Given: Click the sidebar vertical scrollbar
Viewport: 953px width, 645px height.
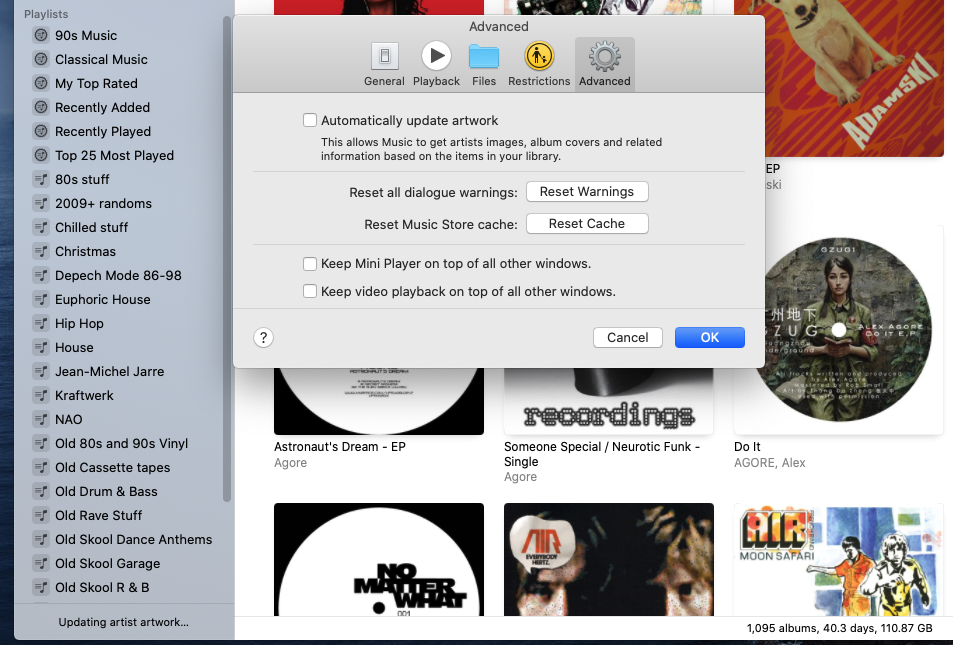Looking at the screenshot, I should coord(227,260).
